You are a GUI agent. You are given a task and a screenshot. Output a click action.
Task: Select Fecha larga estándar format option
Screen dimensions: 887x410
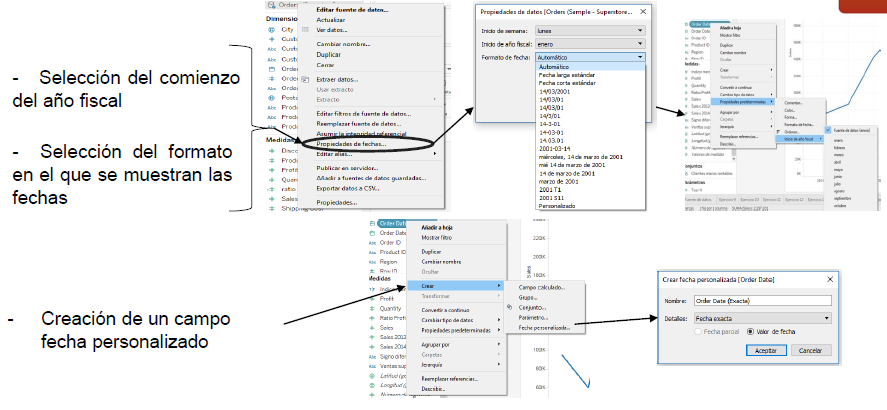(567, 75)
